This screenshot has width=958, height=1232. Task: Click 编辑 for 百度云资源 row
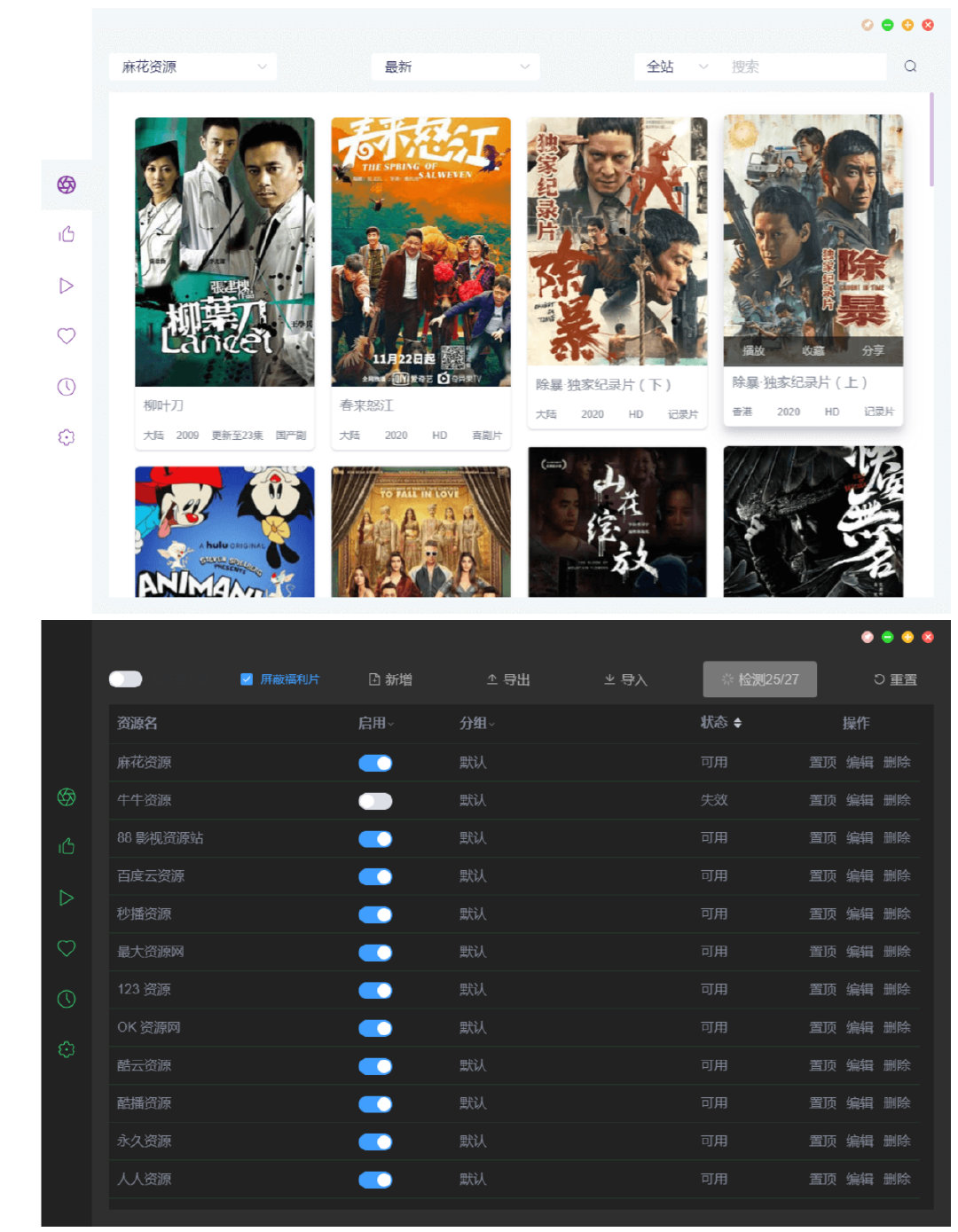pos(859,876)
